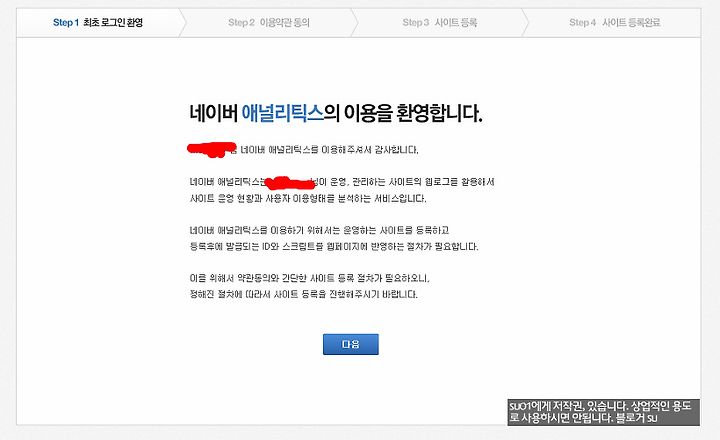Click the line starting 사이트 운영 현황과 사용자 이용형태를
Viewport: 720px width, 440px height.
coord(308,199)
